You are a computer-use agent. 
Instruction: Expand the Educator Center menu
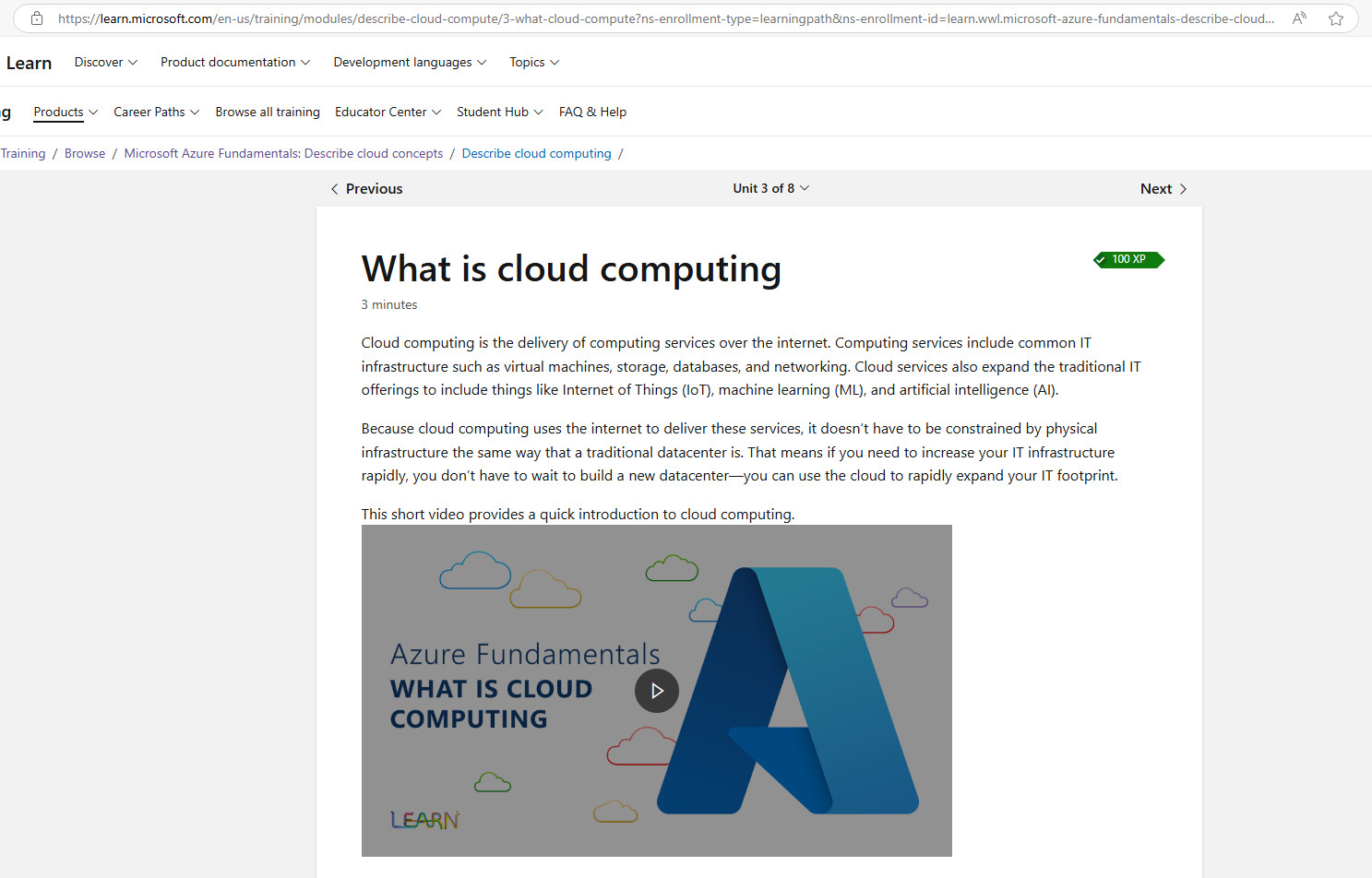388,112
